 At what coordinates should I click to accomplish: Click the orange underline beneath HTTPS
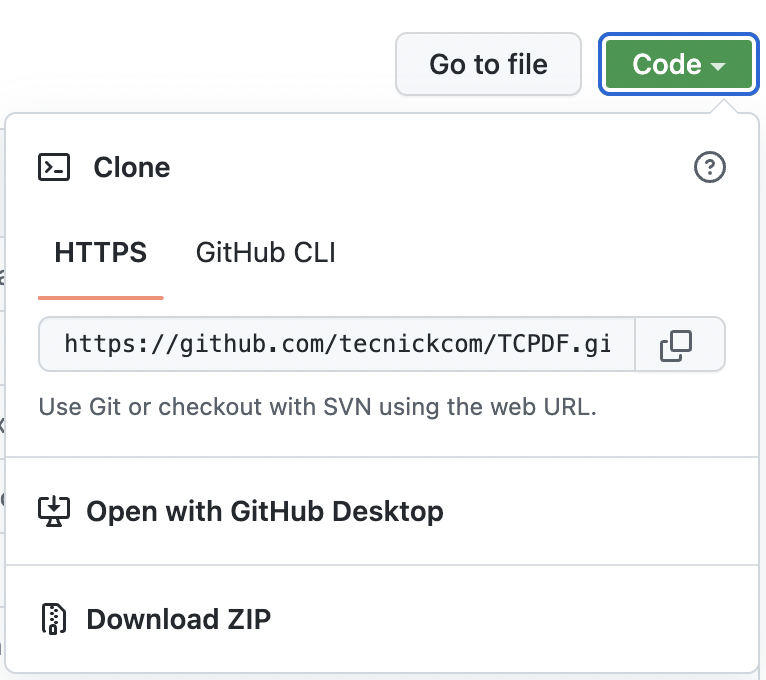tap(100, 297)
